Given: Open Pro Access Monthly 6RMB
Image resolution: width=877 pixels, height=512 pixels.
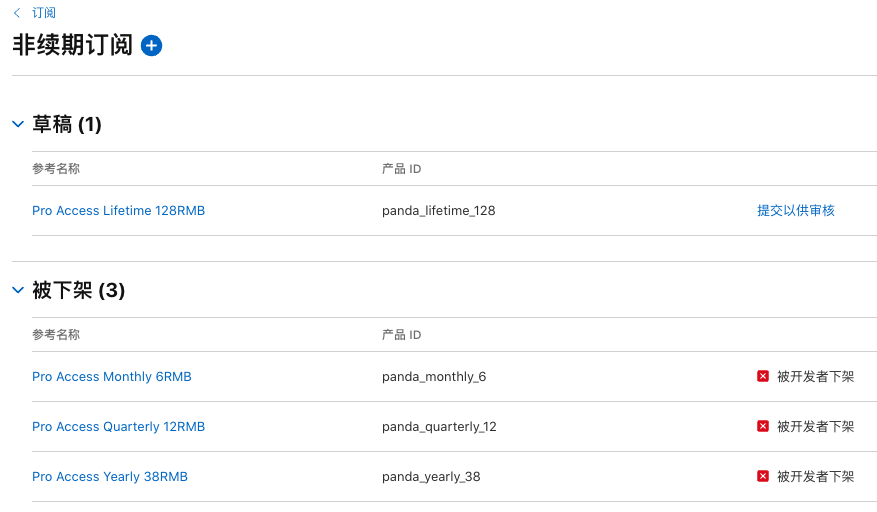Looking at the screenshot, I should point(111,376).
